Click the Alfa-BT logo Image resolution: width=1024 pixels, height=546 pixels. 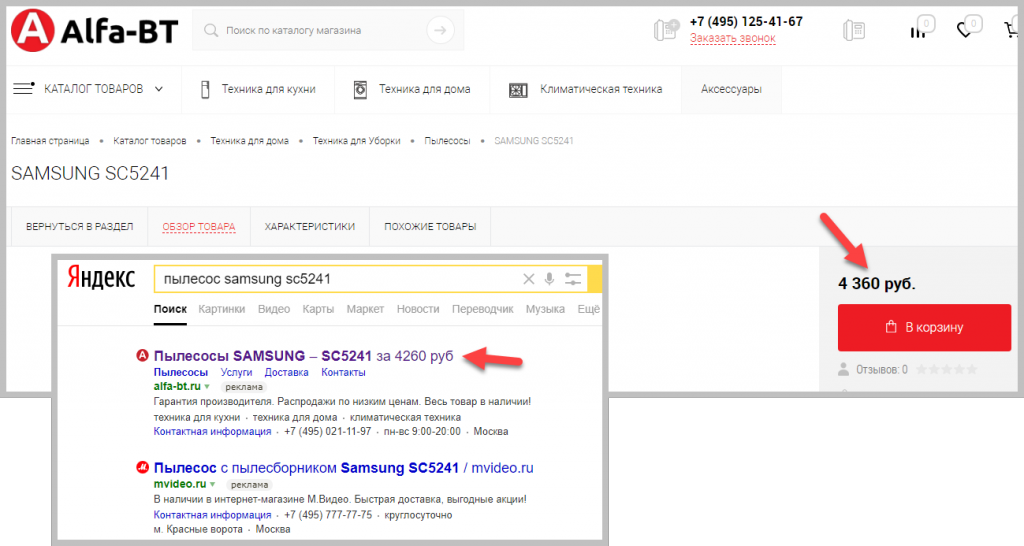tap(93, 31)
